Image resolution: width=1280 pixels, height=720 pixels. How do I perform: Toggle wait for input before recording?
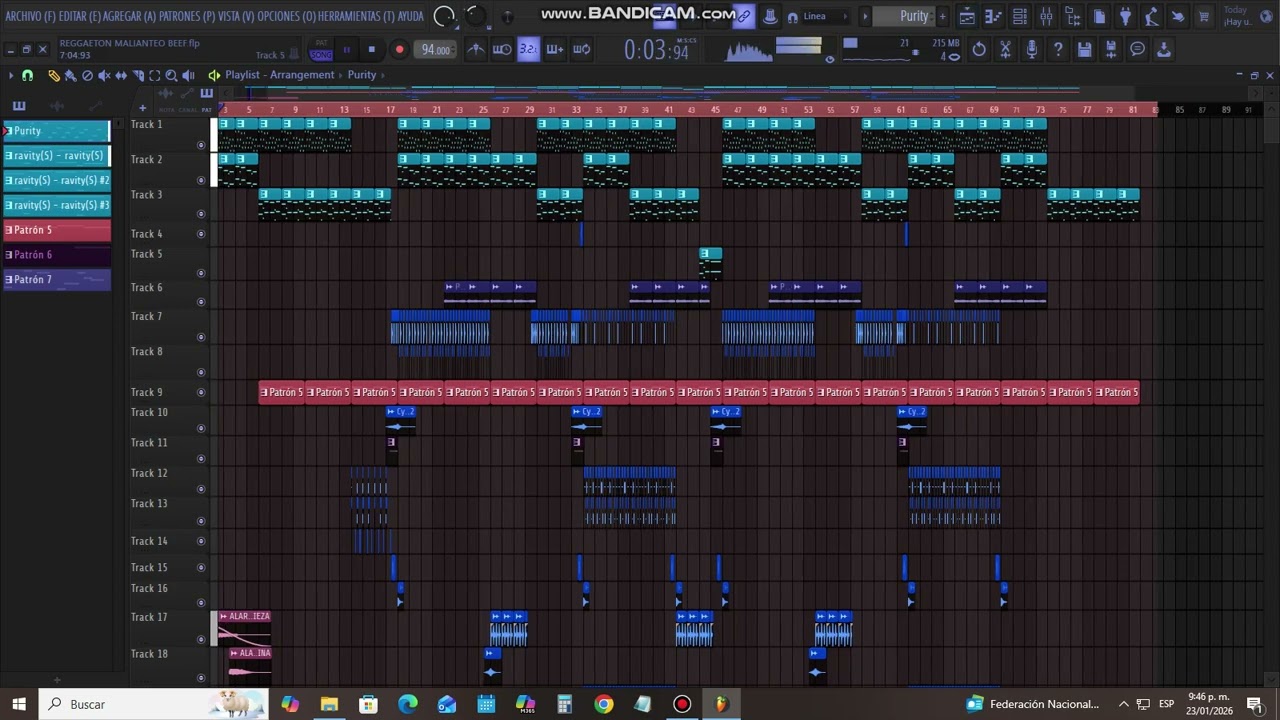click(x=502, y=49)
